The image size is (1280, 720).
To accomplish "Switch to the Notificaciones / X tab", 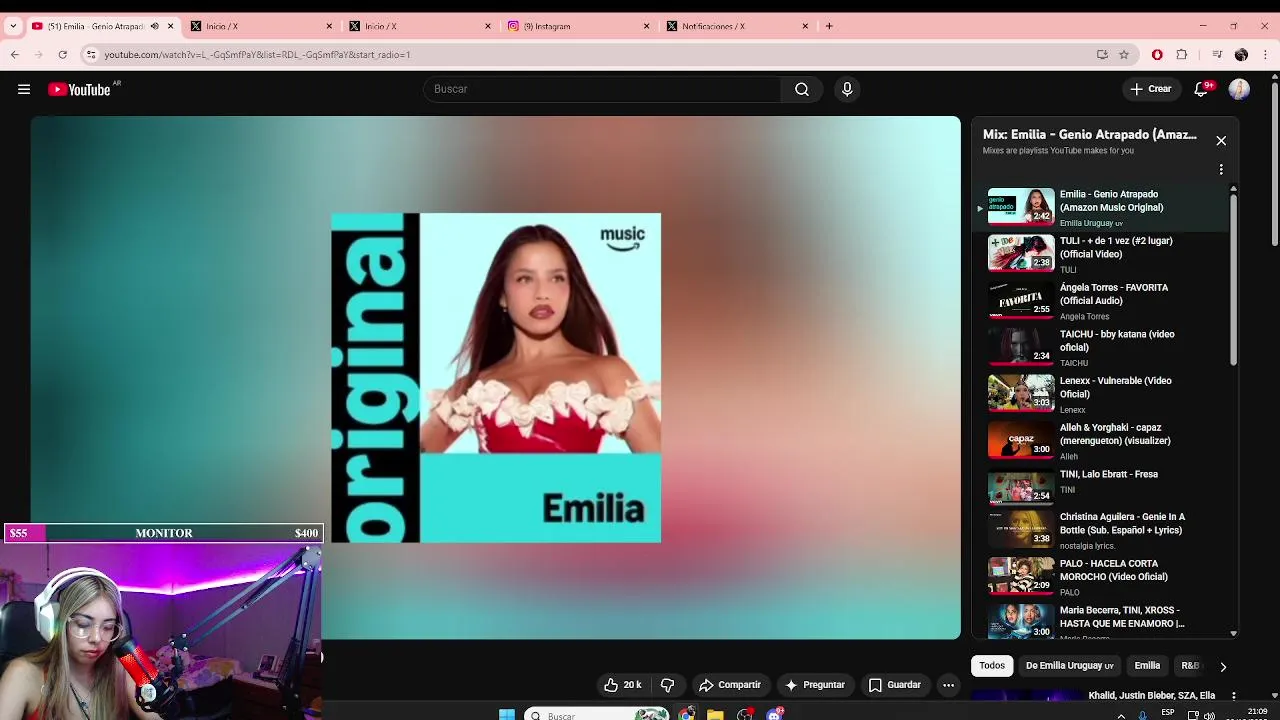I will tap(736, 26).
